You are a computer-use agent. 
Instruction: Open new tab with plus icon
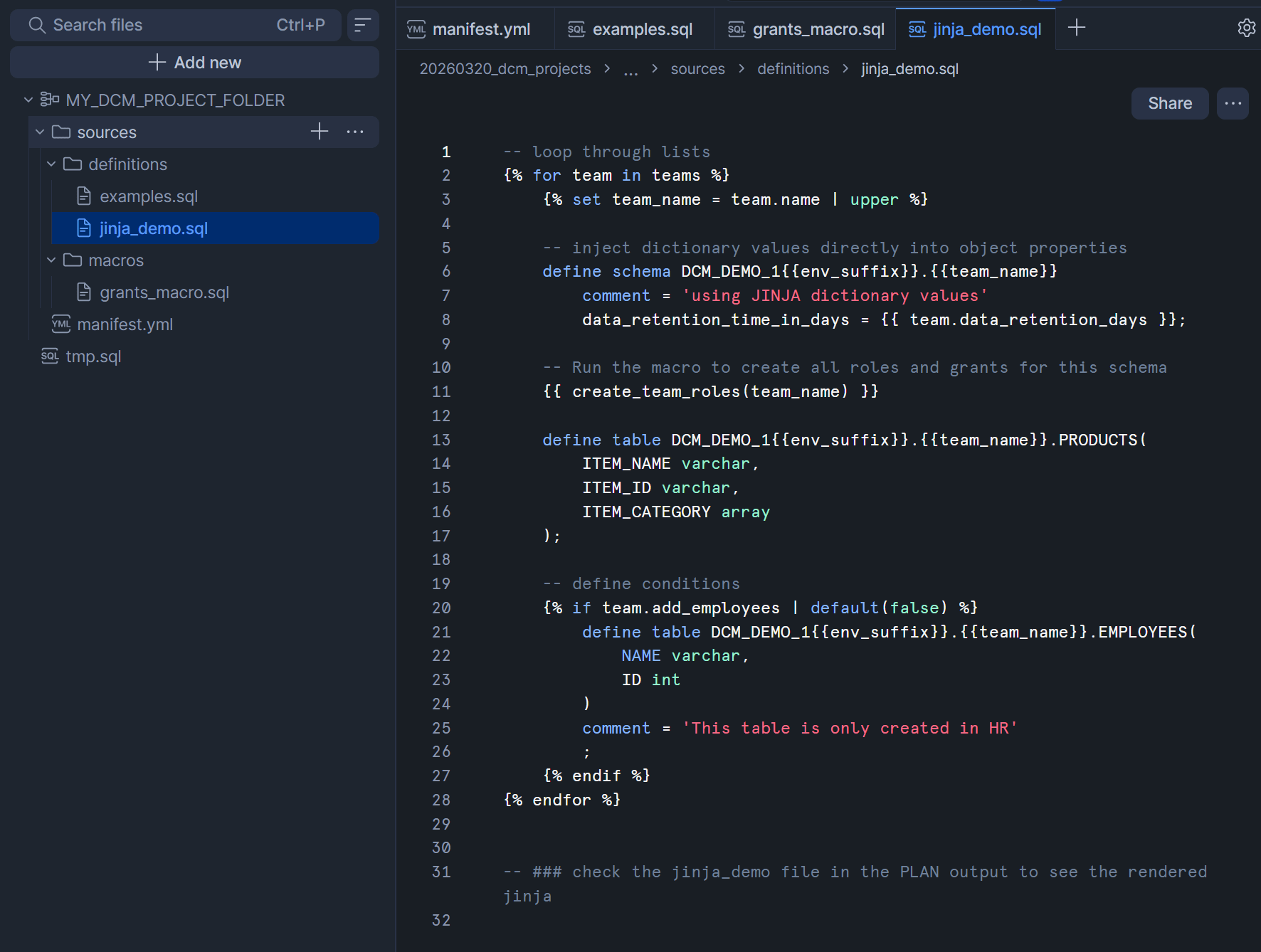click(1077, 28)
